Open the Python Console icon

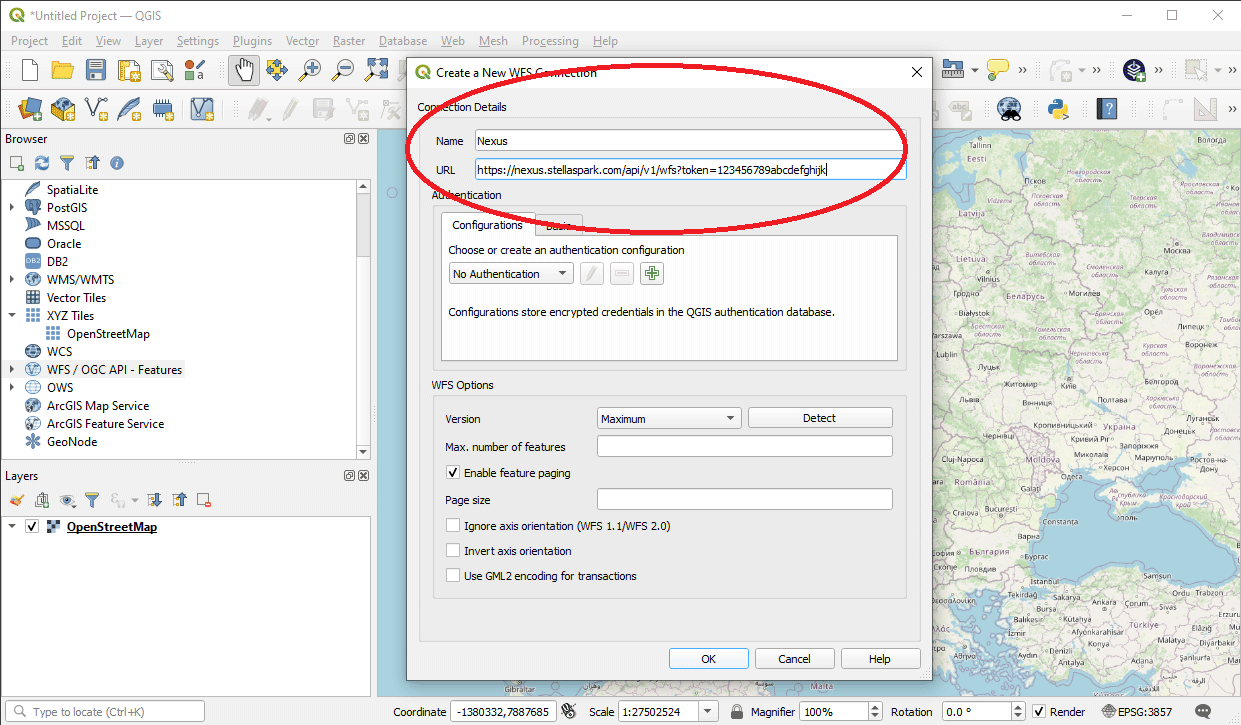[1057, 108]
